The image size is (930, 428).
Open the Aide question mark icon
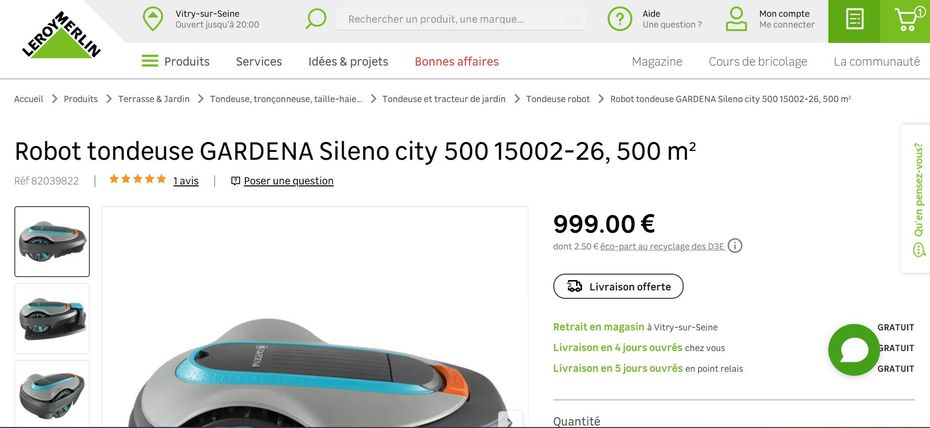[x=620, y=20]
